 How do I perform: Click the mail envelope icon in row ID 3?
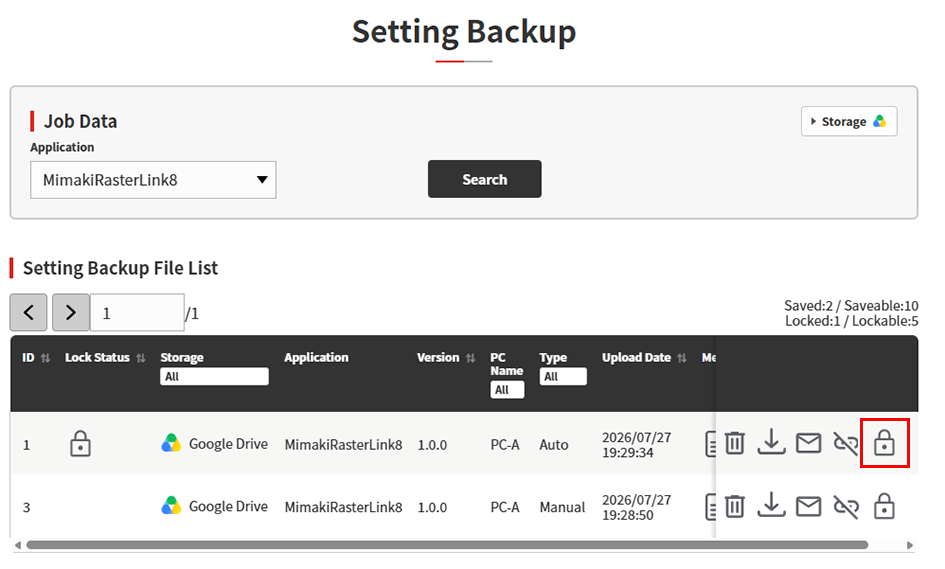(808, 506)
